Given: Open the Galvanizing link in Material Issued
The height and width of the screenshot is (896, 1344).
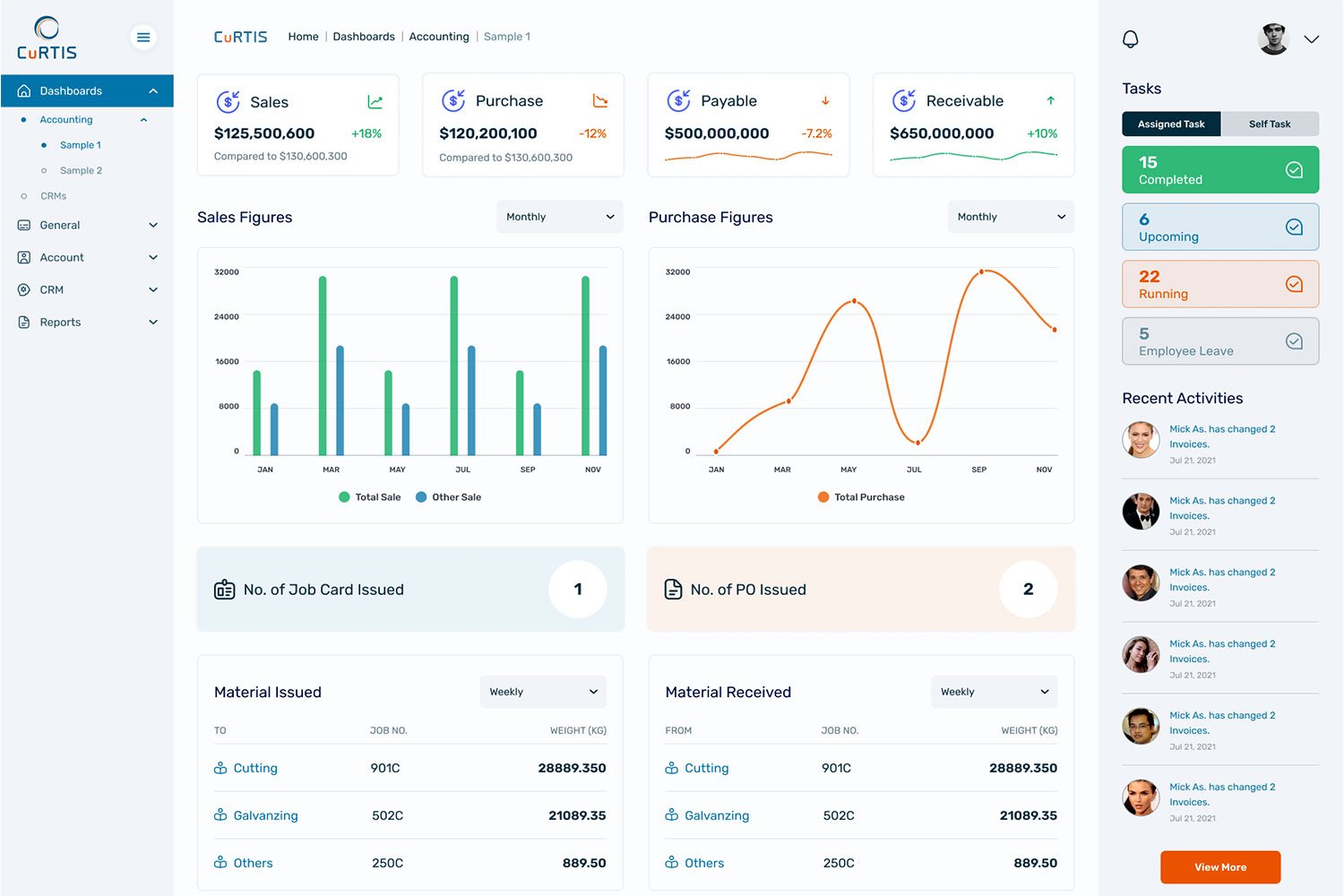Looking at the screenshot, I should (x=265, y=815).
